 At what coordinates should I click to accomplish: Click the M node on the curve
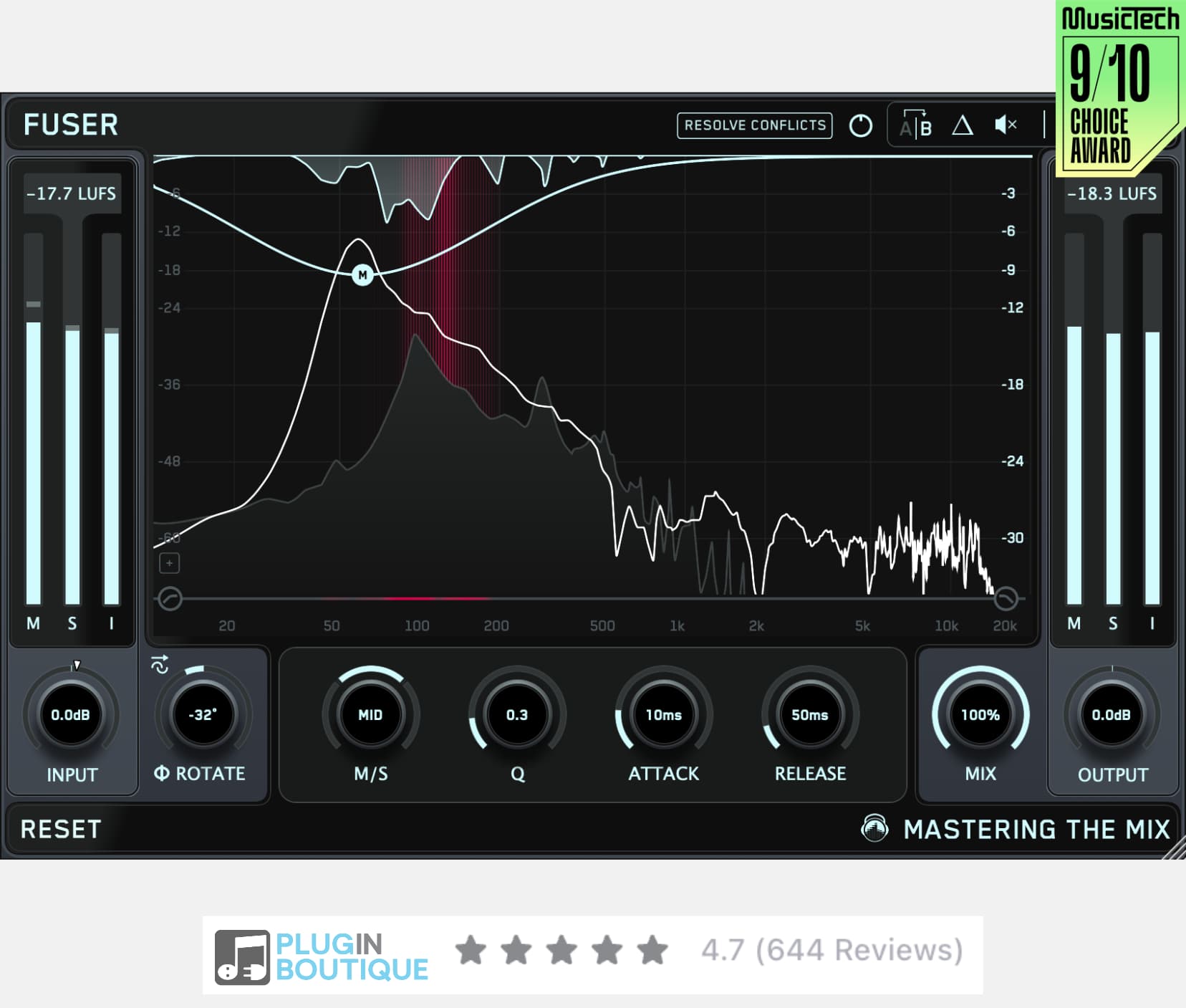363,275
